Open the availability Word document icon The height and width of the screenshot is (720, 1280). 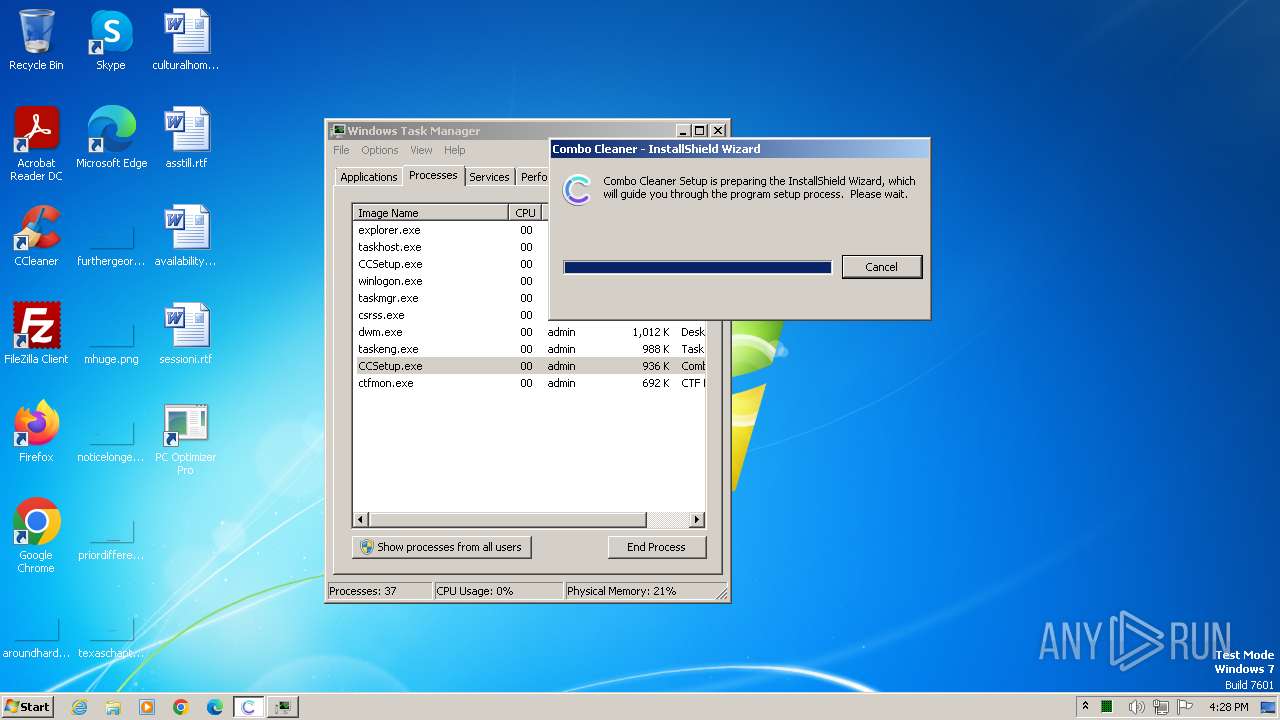(186, 236)
